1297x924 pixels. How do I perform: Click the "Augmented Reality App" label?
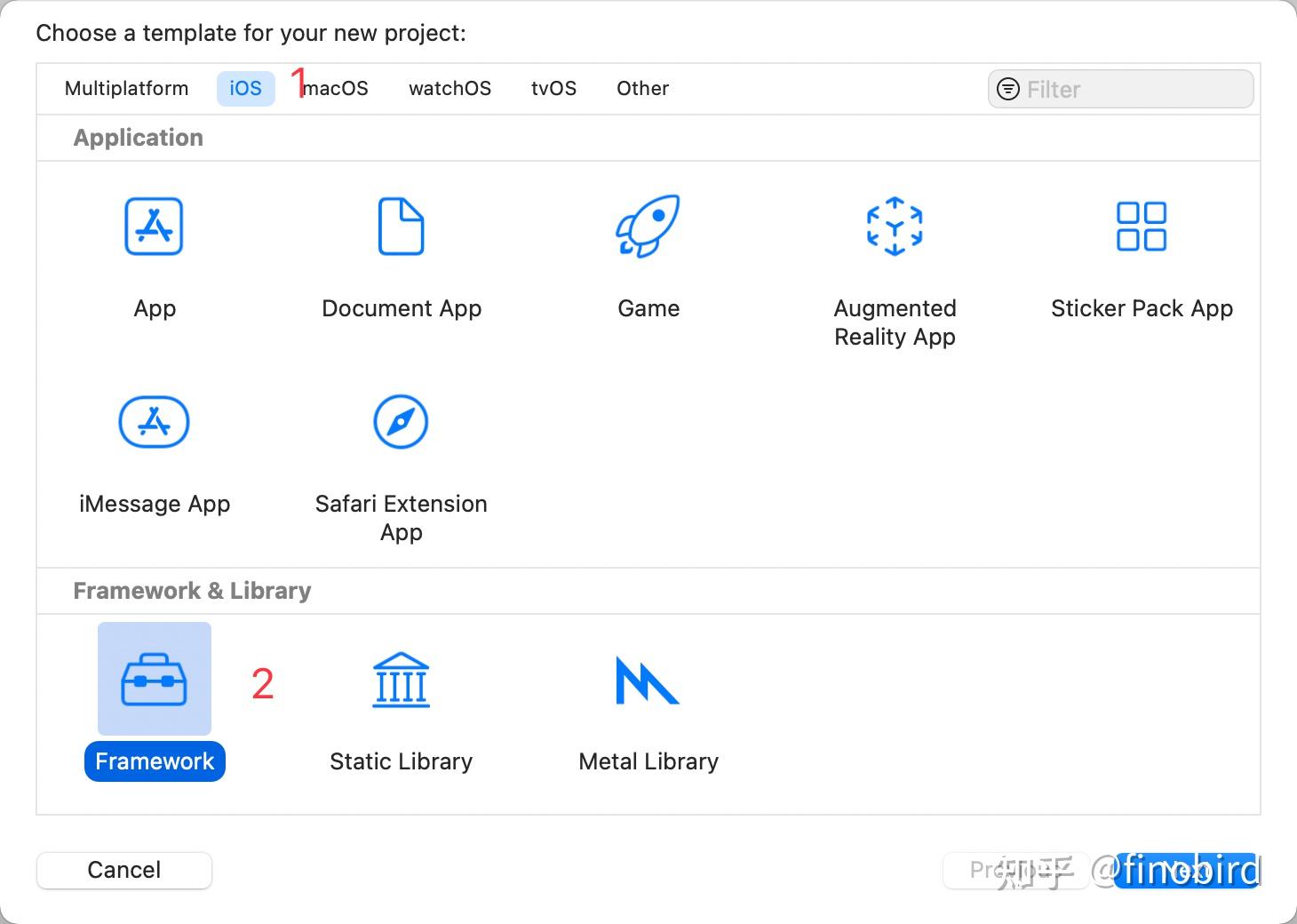[895, 323]
